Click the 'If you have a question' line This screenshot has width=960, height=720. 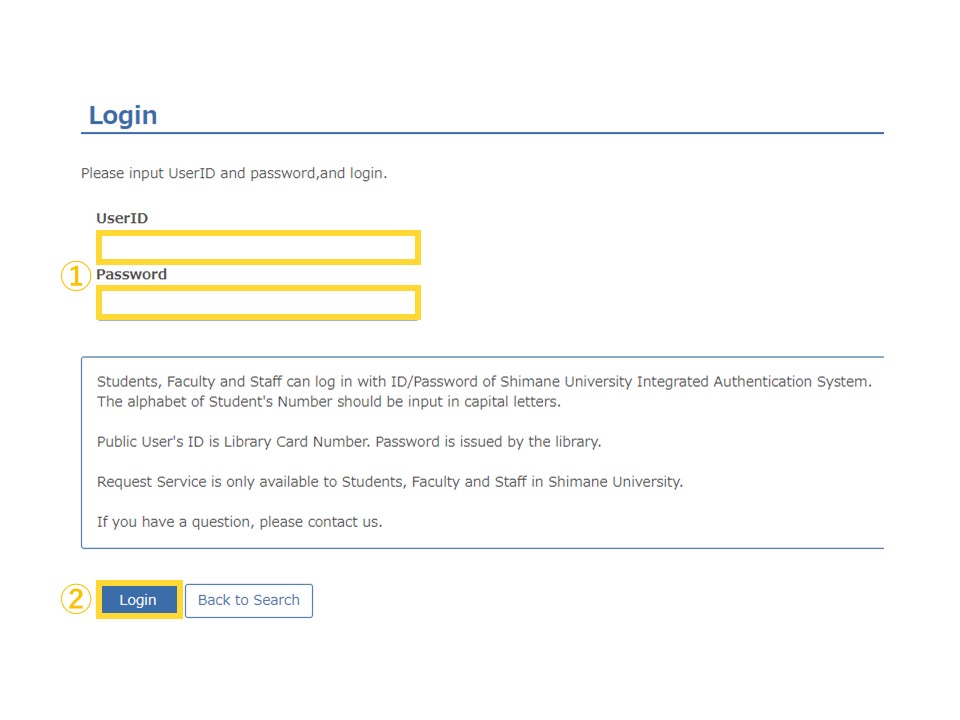(x=239, y=522)
